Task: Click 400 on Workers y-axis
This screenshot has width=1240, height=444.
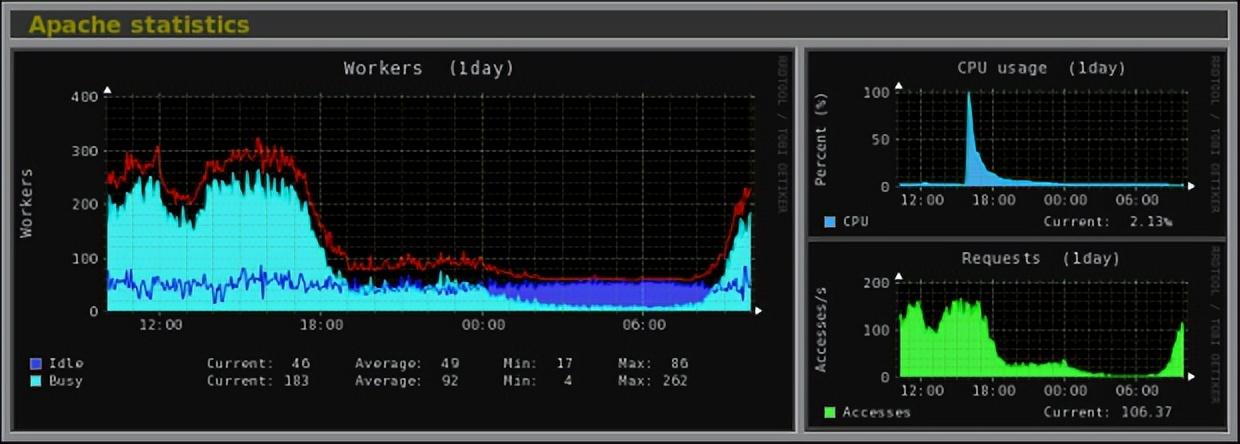Action: pos(84,97)
